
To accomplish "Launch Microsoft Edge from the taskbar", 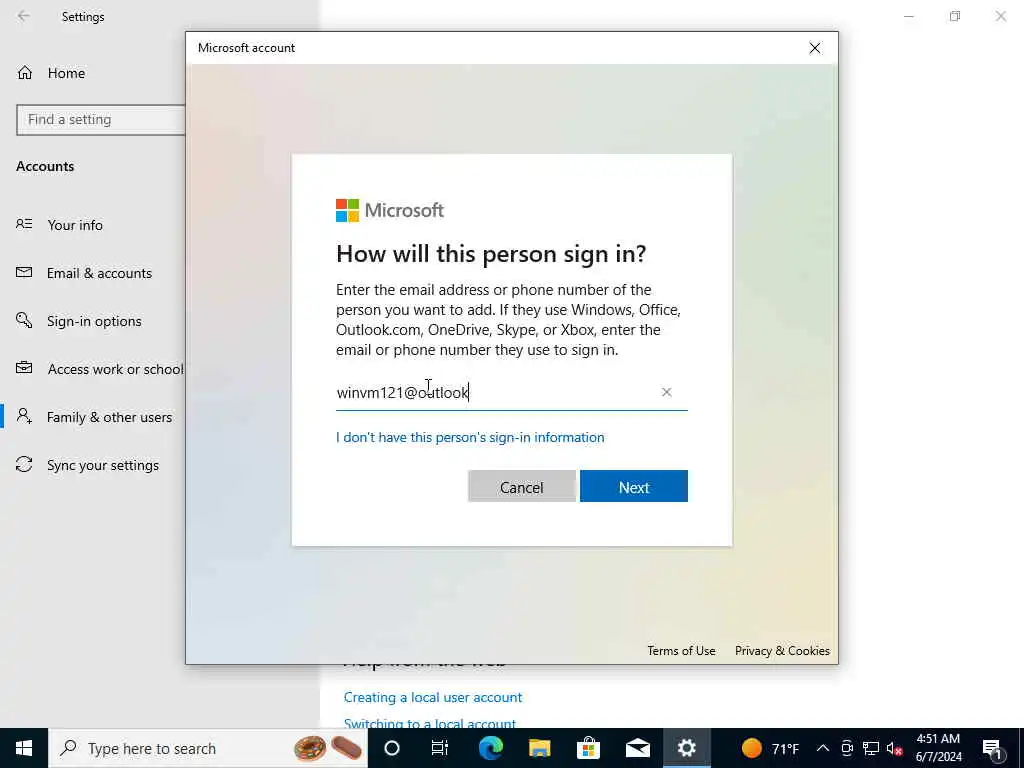I will pos(490,748).
